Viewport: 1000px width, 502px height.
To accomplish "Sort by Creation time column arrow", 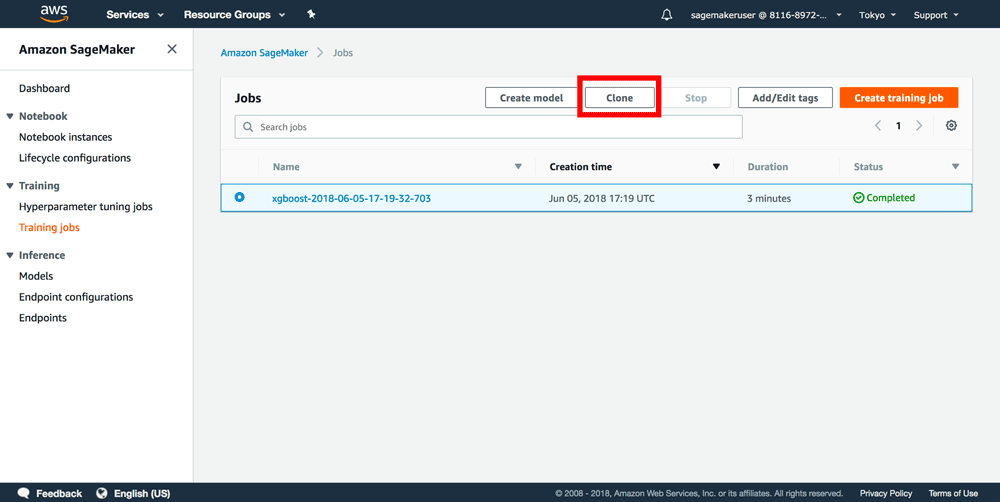I will click(716, 166).
